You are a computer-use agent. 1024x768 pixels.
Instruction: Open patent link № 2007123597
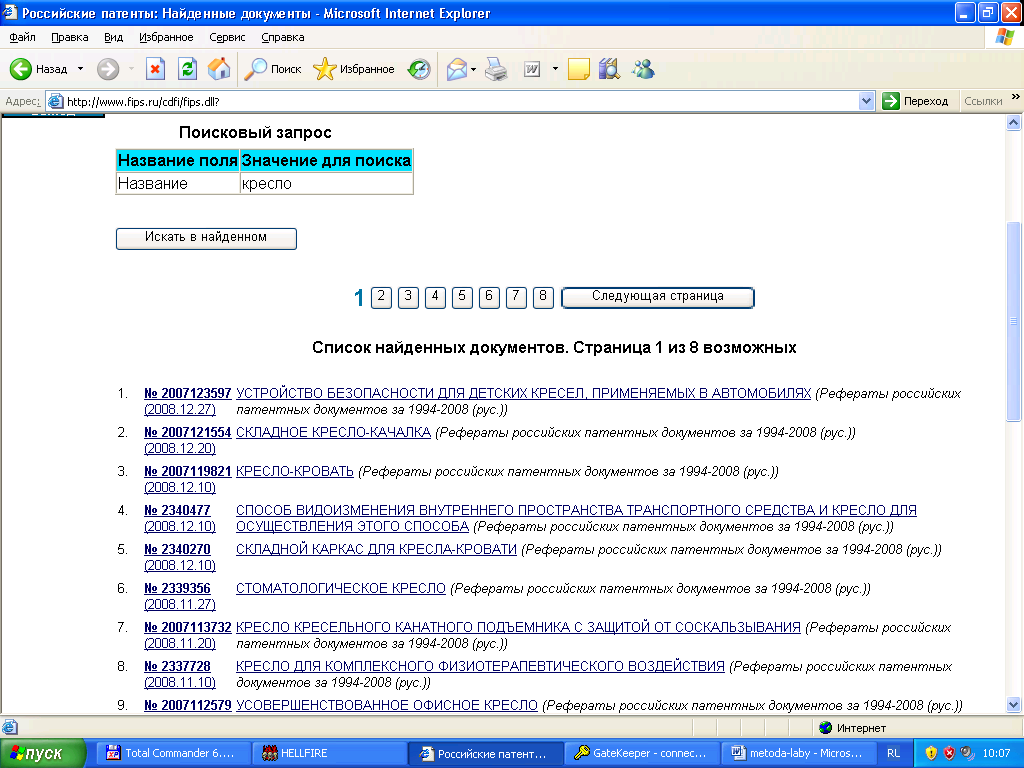[187, 393]
